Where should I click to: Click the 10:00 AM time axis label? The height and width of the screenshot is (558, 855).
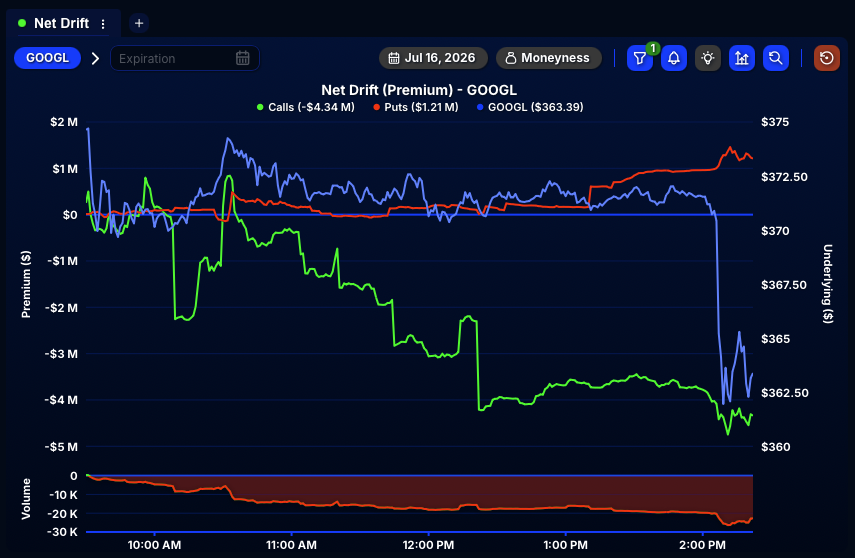pyautogui.click(x=154, y=545)
